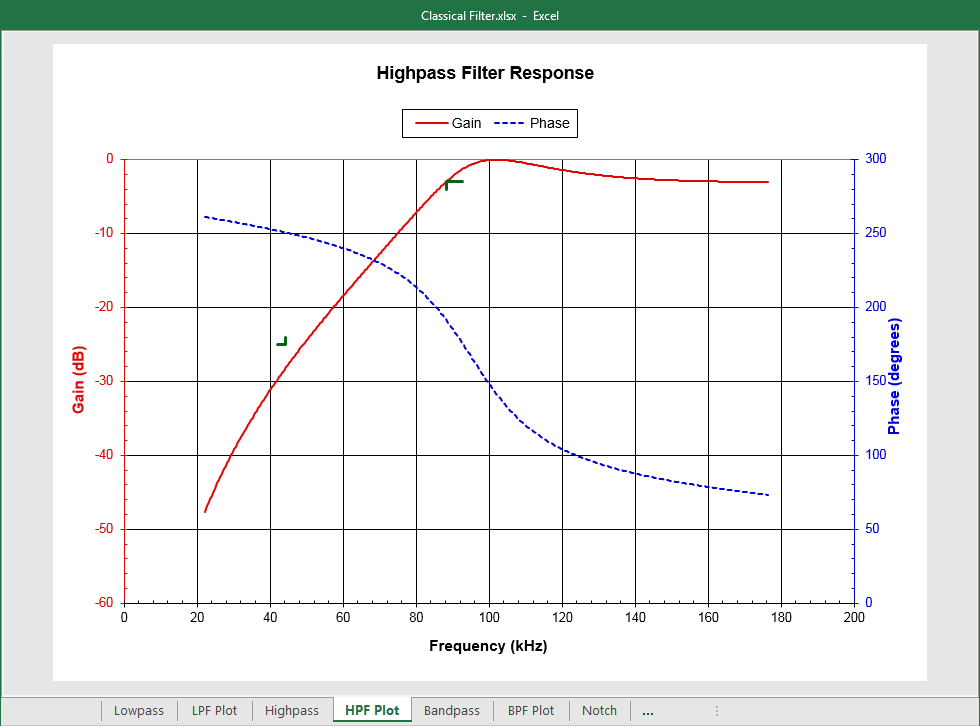Select the red line sample in legend
Image resolution: width=980 pixels, height=726 pixels.
430,123
